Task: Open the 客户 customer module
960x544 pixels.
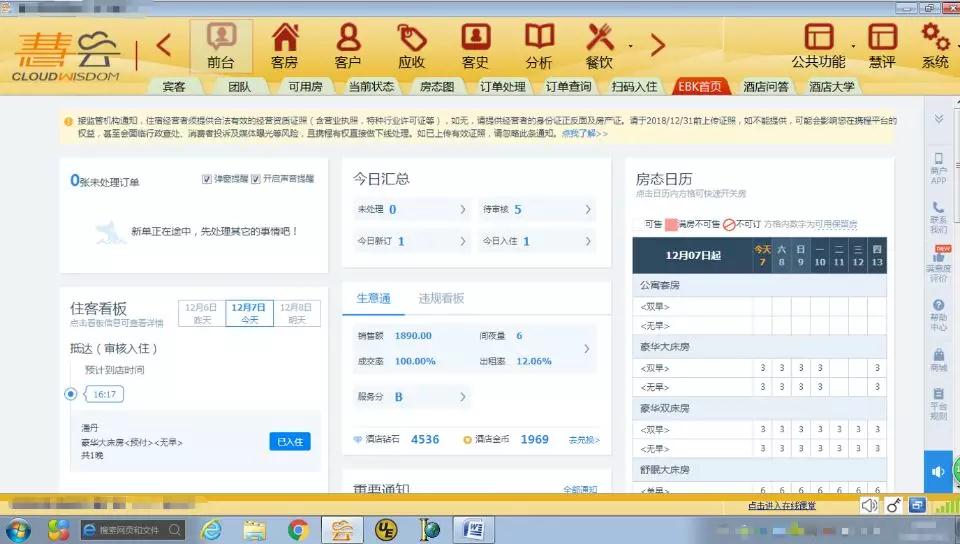Action: [x=348, y=47]
